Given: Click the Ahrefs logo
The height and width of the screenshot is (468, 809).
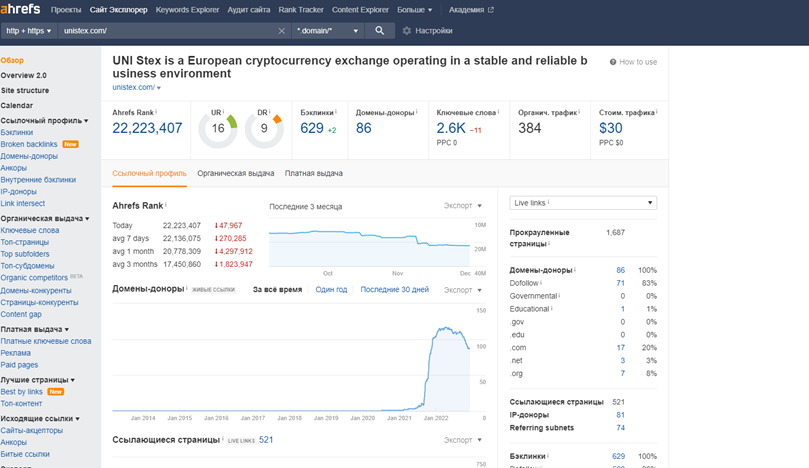Looking at the screenshot, I should 19,10.
